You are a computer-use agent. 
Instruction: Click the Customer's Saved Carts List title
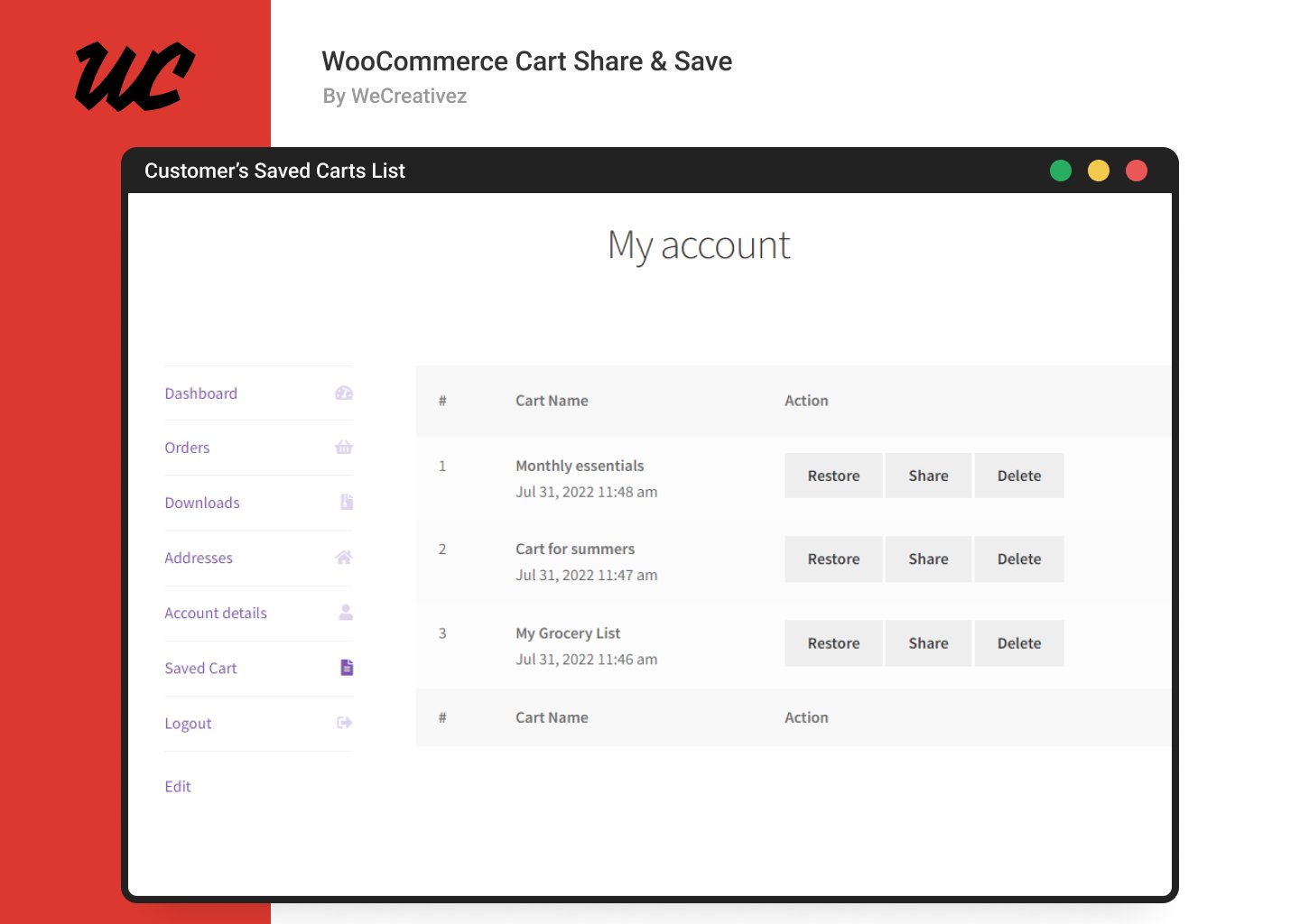click(x=274, y=171)
